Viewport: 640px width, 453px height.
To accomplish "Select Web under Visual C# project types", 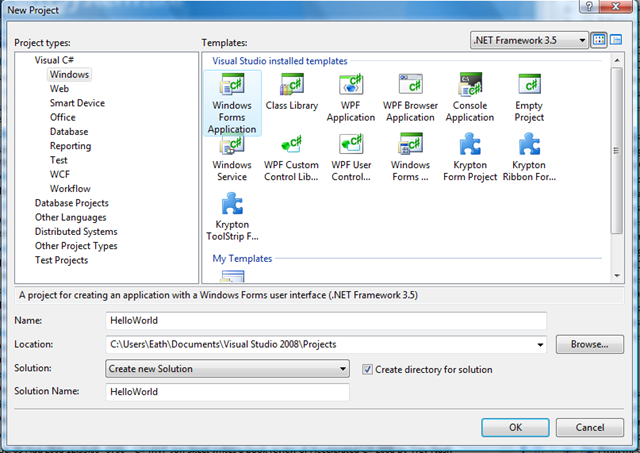I will point(59,89).
